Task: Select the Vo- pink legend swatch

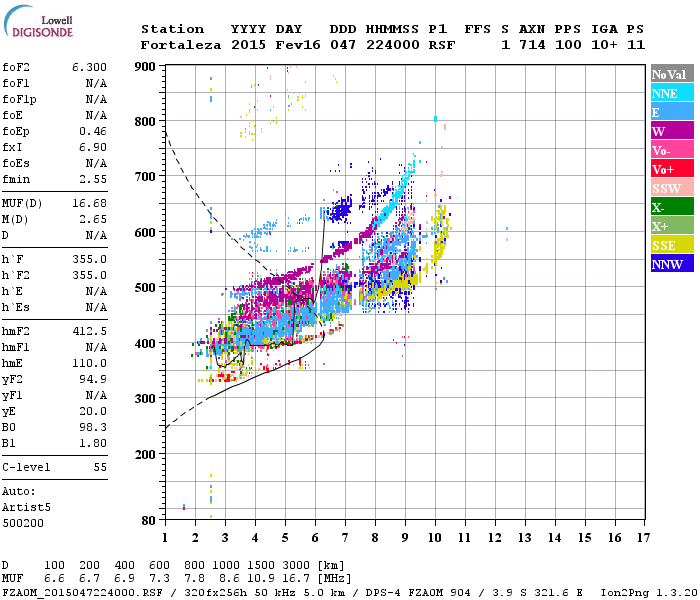Action: [672, 150]
